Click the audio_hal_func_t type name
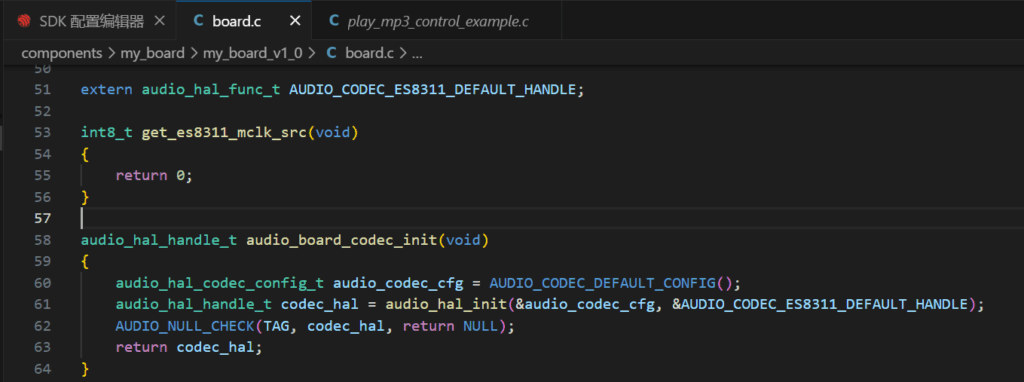 [211, 89]
